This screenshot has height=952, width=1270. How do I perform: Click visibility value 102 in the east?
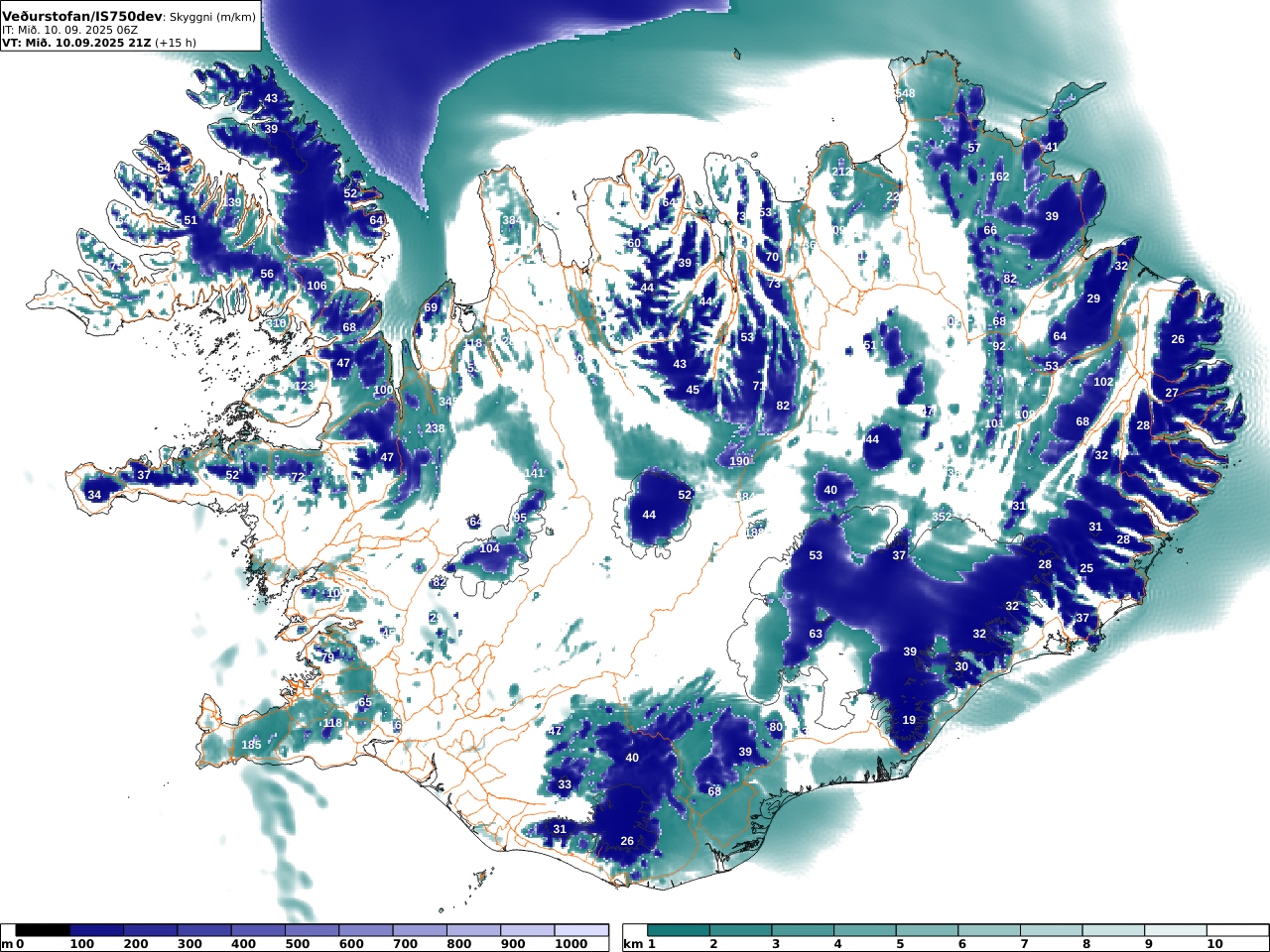coord(1103,383)
